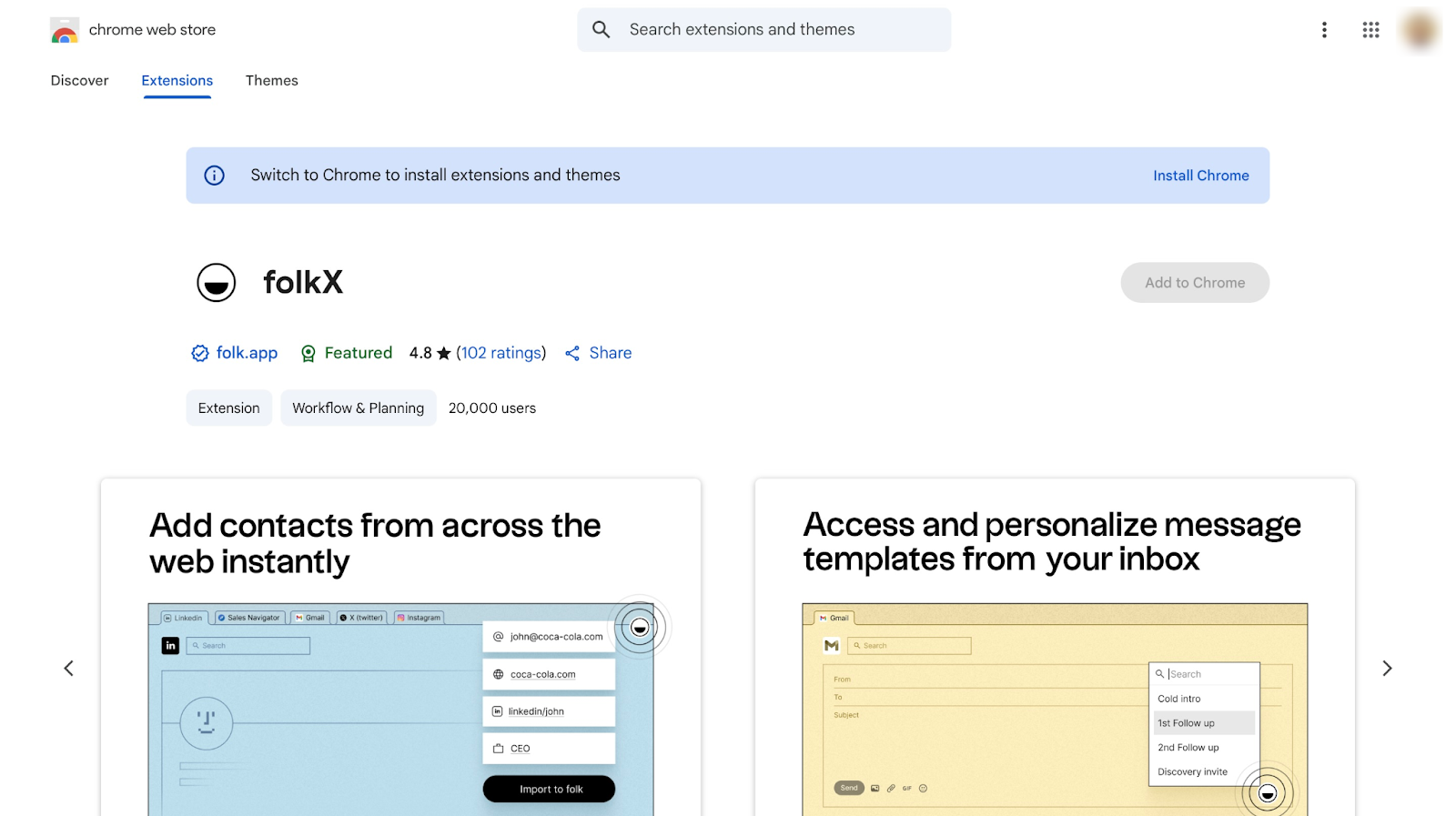The height and width of the screenshot is (816, 1456).
Task: Click the 20,000 users text
Action: [x=492, y=408]
